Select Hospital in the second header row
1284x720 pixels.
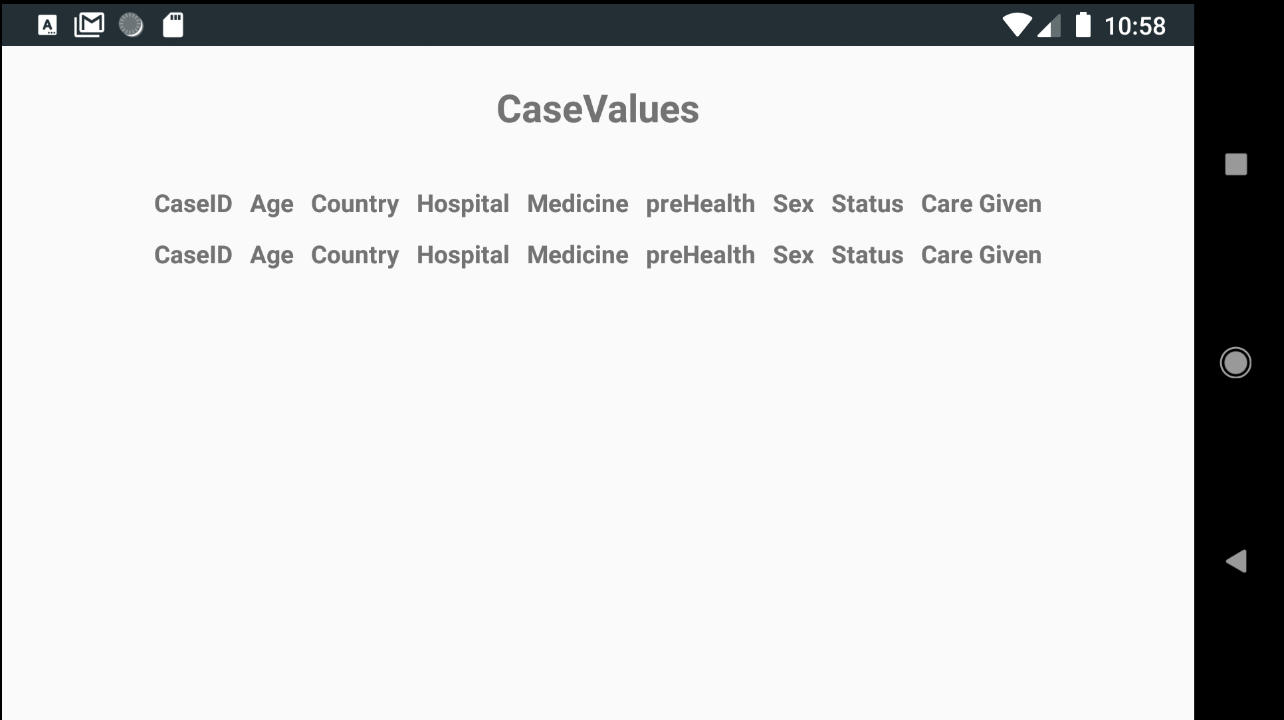[463, 255]
